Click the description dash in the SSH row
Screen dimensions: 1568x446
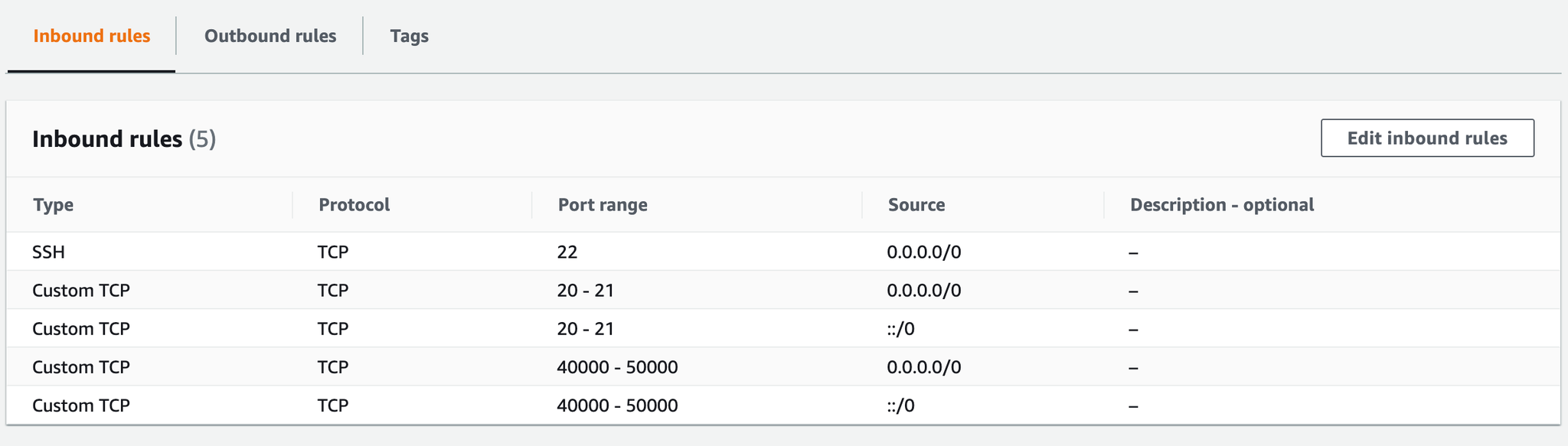[1134, 252]
